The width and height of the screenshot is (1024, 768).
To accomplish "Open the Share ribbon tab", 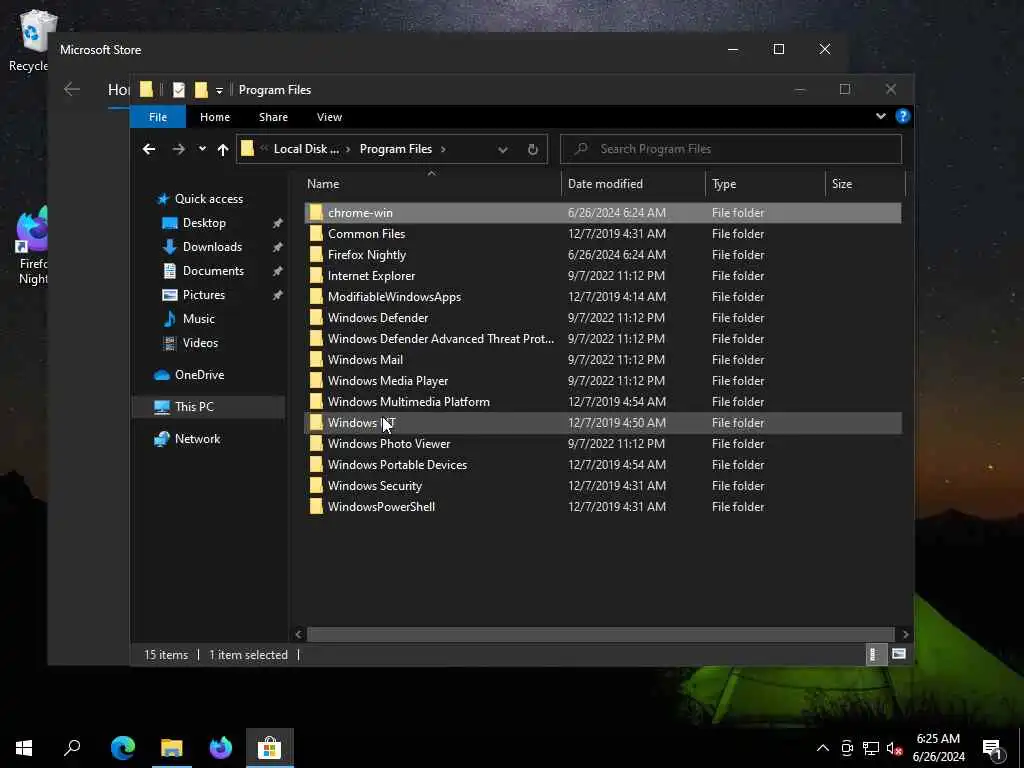I will pyautogui.click(x=273, y=117).
